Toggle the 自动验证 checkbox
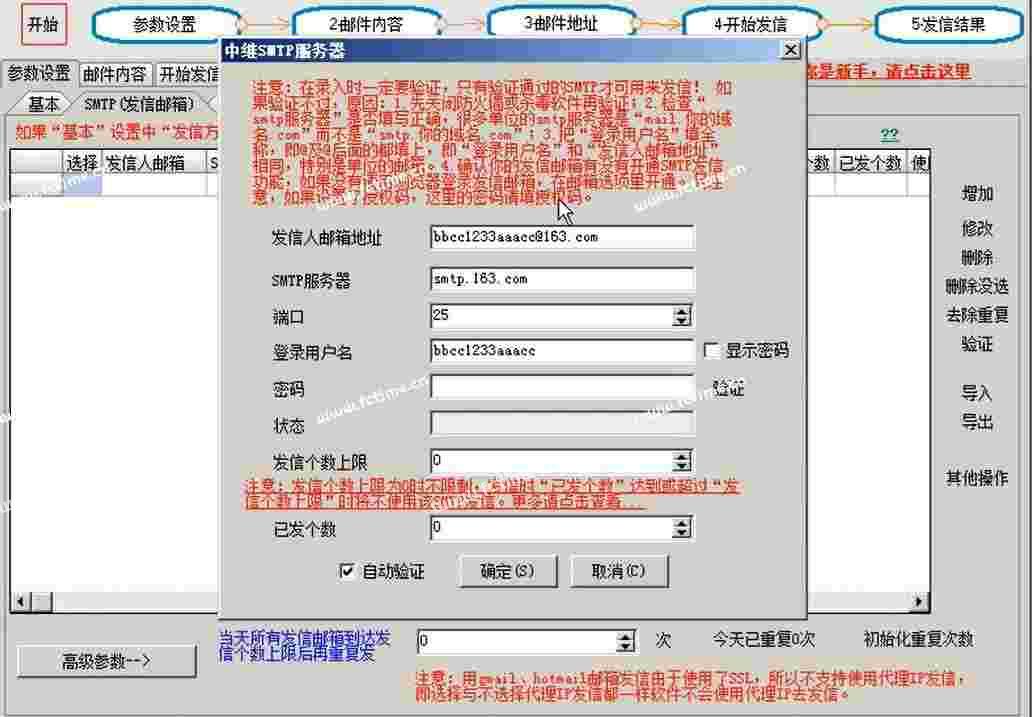This screenshot has width=1032, height=717. click(x=346, y=571)
